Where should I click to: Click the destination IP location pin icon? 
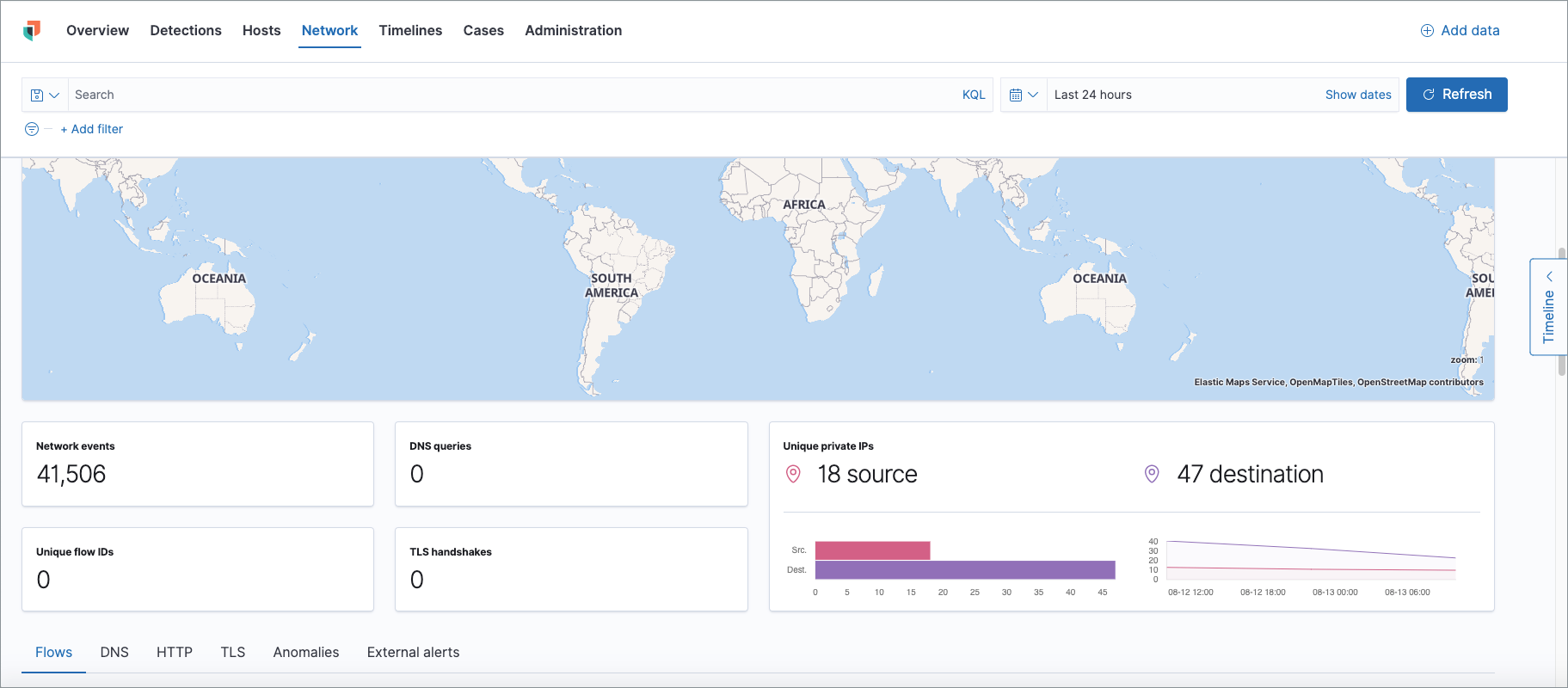[x=1152, y=474]
